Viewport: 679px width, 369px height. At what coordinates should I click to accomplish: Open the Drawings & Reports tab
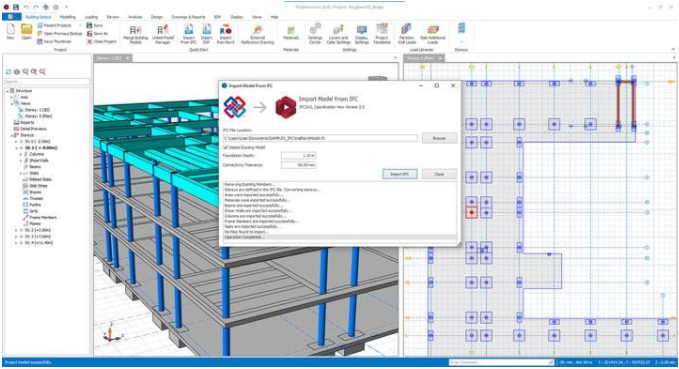188,17
